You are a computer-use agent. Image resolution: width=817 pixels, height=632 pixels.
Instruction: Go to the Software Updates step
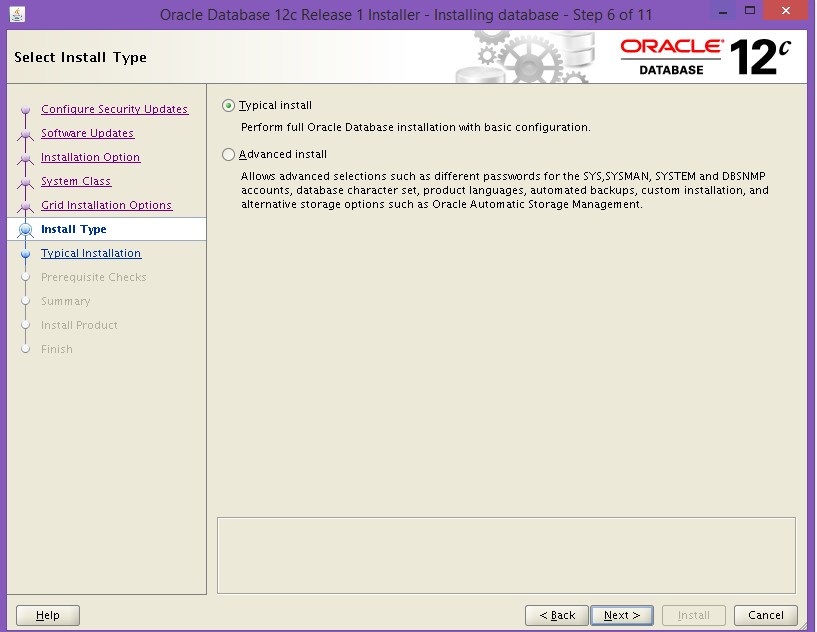click(x=88, y=133)
